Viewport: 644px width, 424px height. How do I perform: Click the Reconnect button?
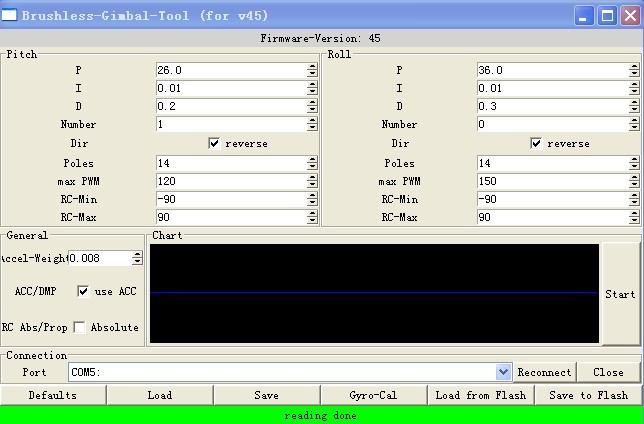pyautogui.click(x=545, y=372)
